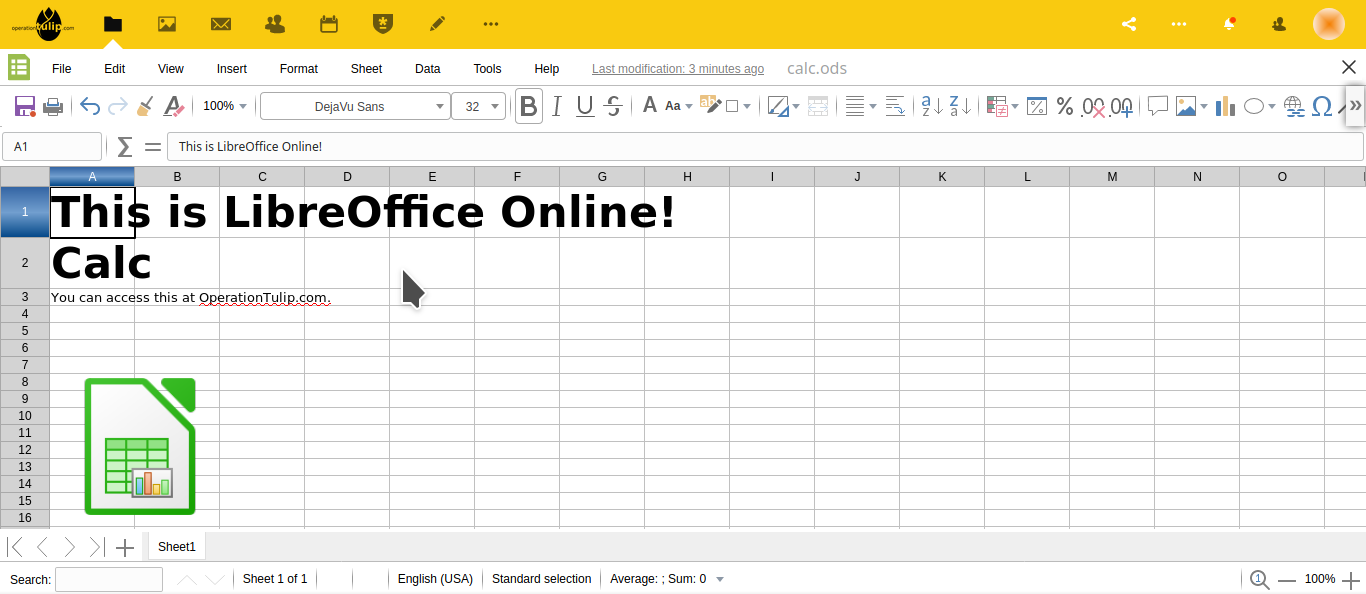Expand the shapes dropdown arrow
The width and height of the screenshot is (1366, 594).
pyautogui.click(x=1272, y=106)
